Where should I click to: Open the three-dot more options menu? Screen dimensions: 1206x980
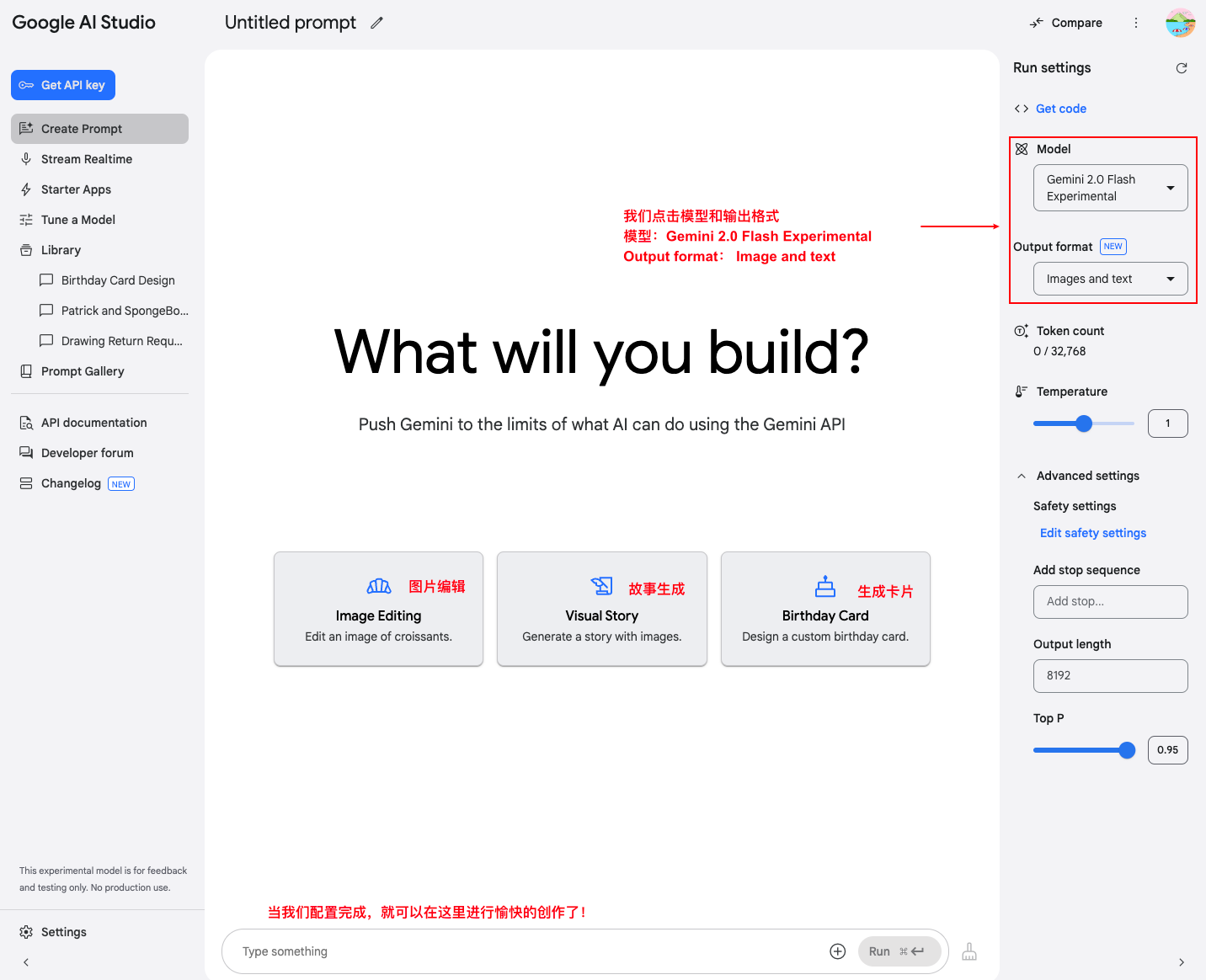point(1136,23)
